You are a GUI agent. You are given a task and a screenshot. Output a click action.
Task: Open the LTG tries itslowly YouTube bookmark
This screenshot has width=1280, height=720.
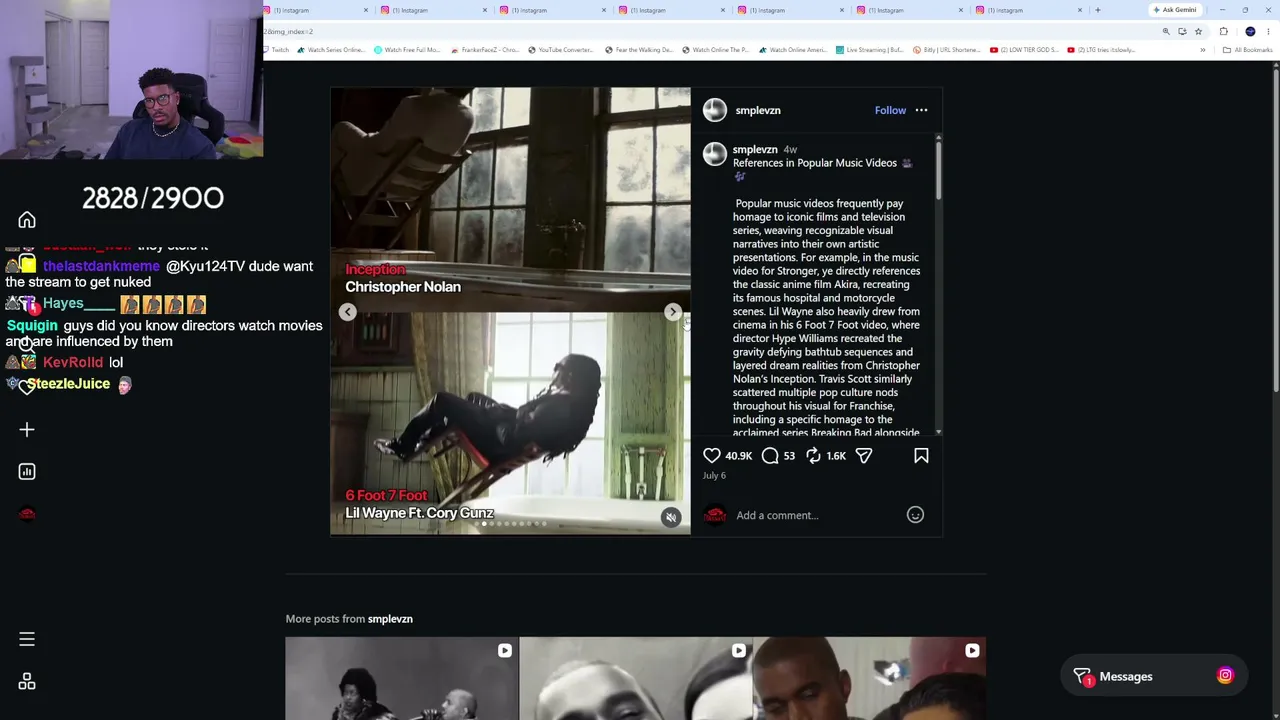[x=1102, y=50]
